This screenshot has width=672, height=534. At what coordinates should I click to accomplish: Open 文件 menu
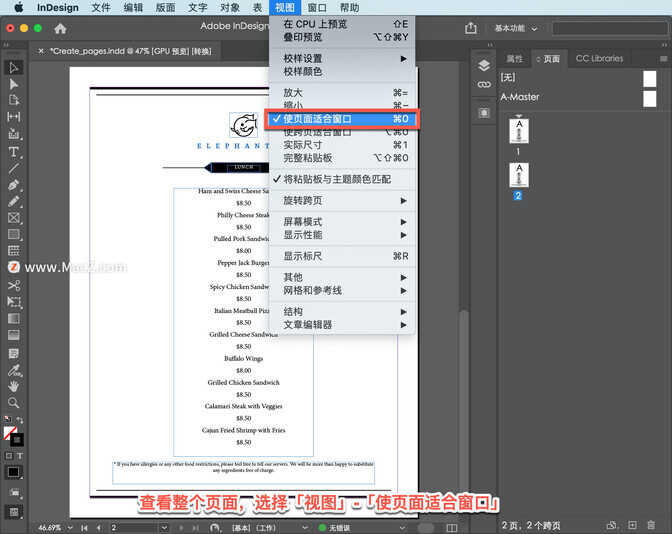point(101,8)
